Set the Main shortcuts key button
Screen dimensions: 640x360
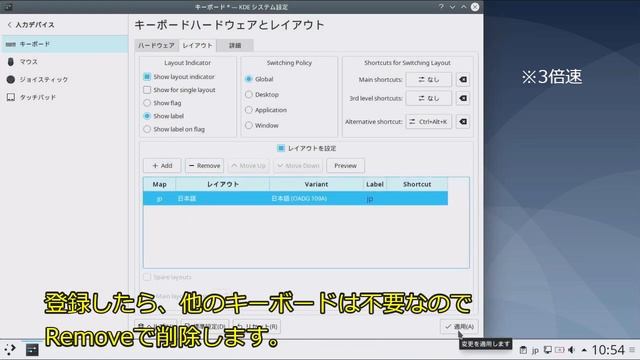429,80
